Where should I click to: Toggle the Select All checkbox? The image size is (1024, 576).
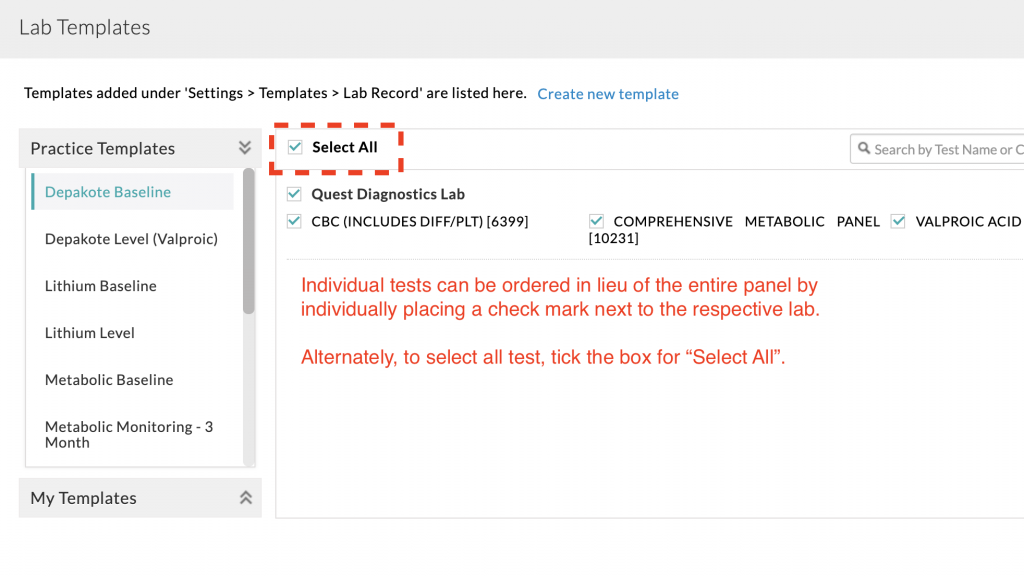click(x=295, y=147)
